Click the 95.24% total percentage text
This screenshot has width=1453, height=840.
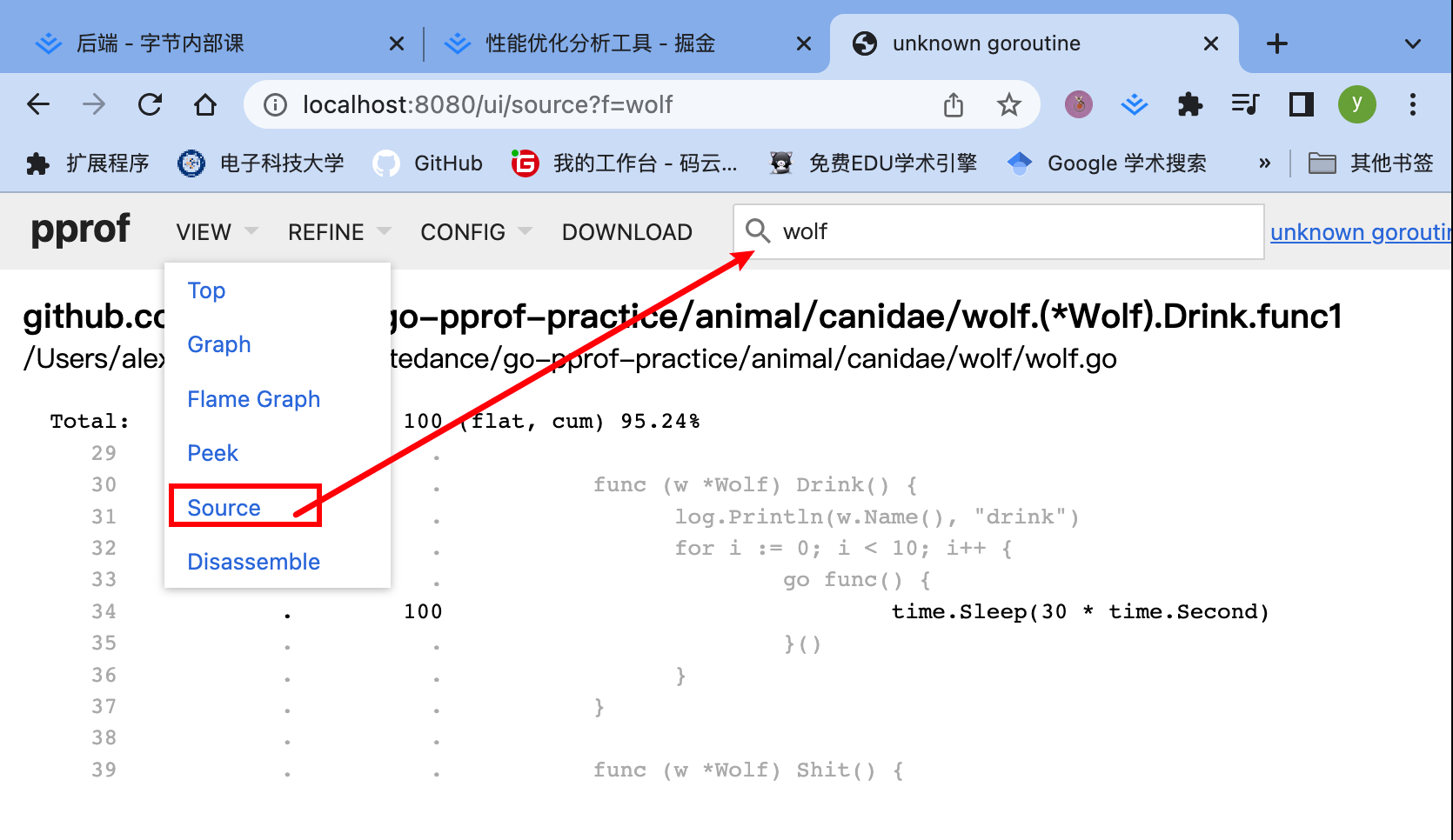[660, 422]
